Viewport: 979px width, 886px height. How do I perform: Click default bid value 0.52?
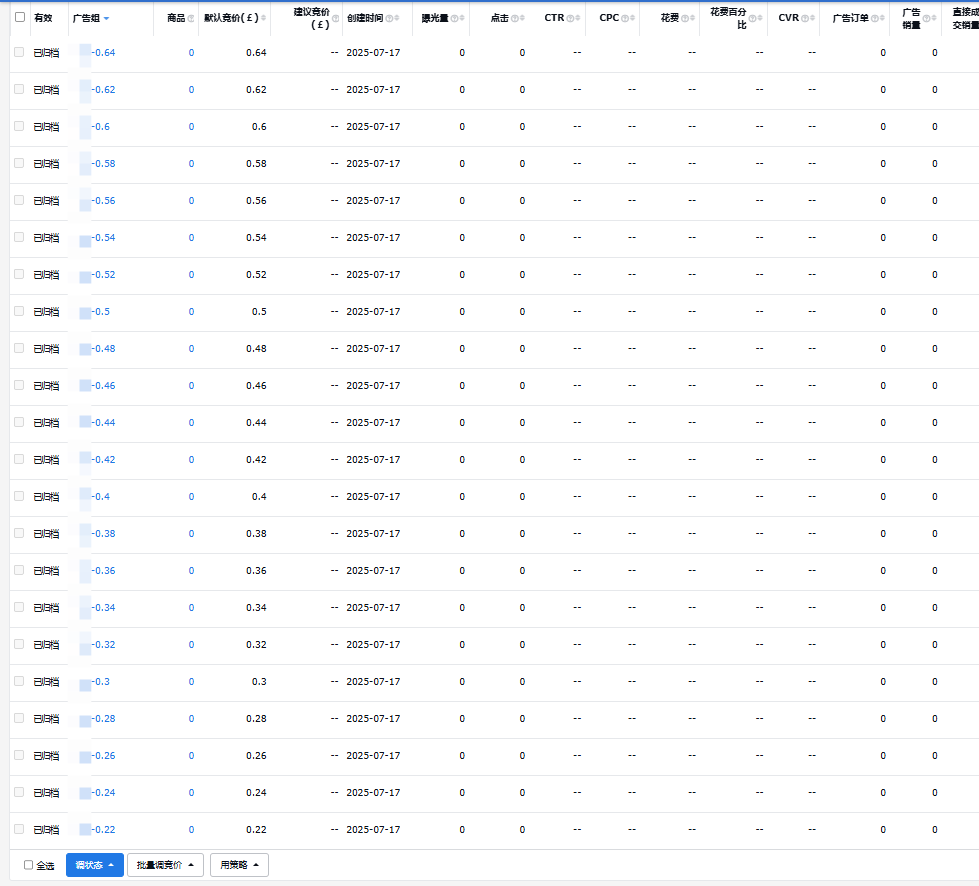(256, 275)
